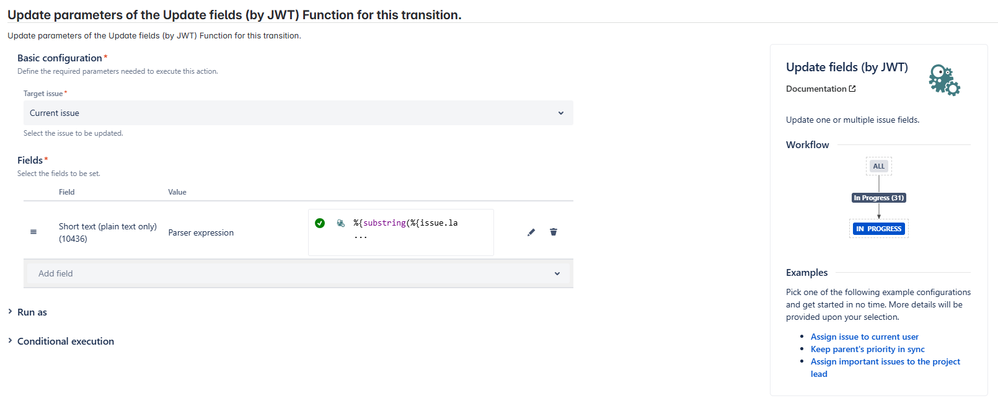The image size is (998, 406).
Task: Edit the Short text field row with pencil icon
Action: click(x=531, y=232)
